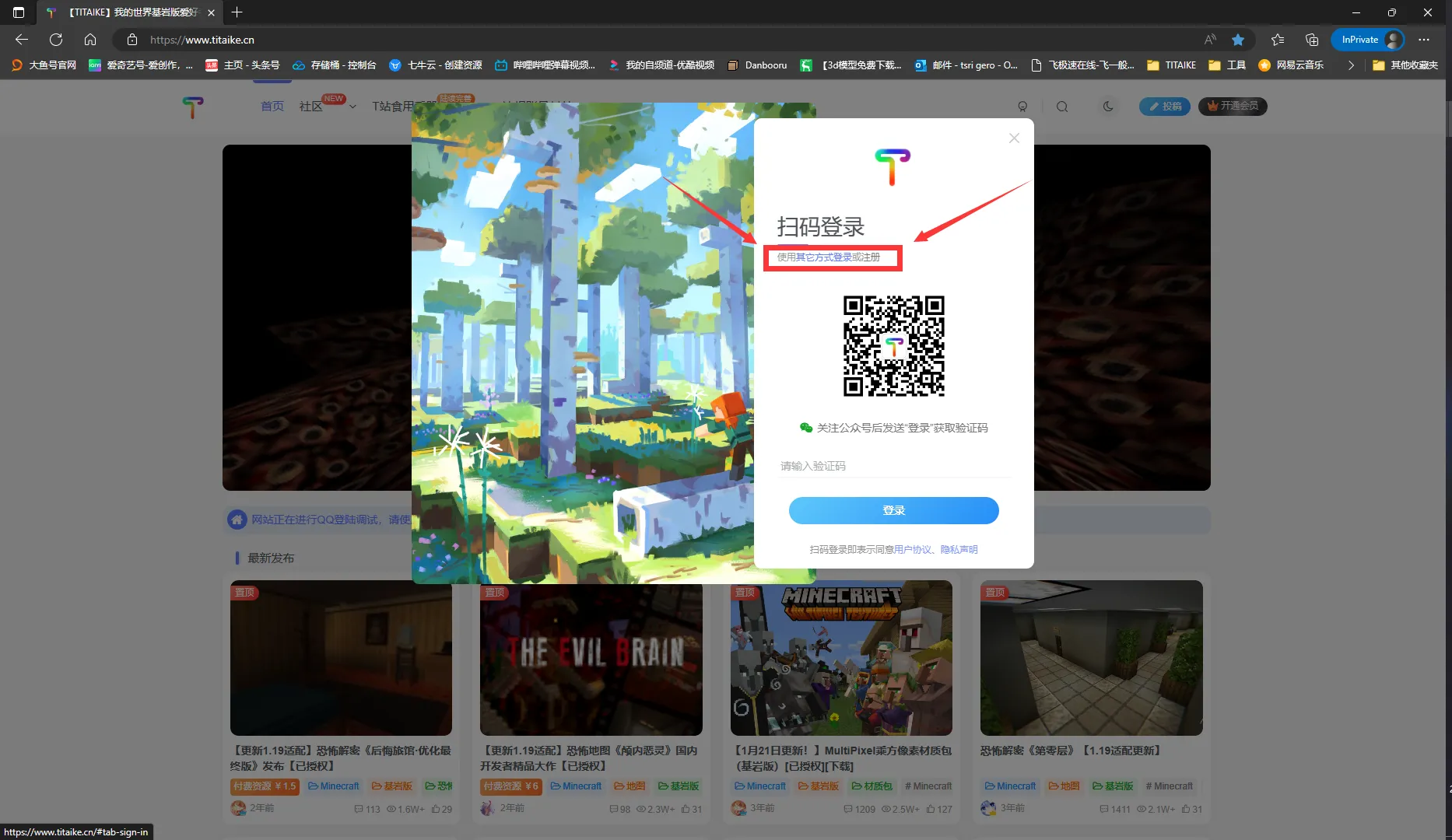Image resolution: width=1452 pixels, height=840 pixels.
Task: Close the login dialog with the X icon
Action: [1014, 138]
